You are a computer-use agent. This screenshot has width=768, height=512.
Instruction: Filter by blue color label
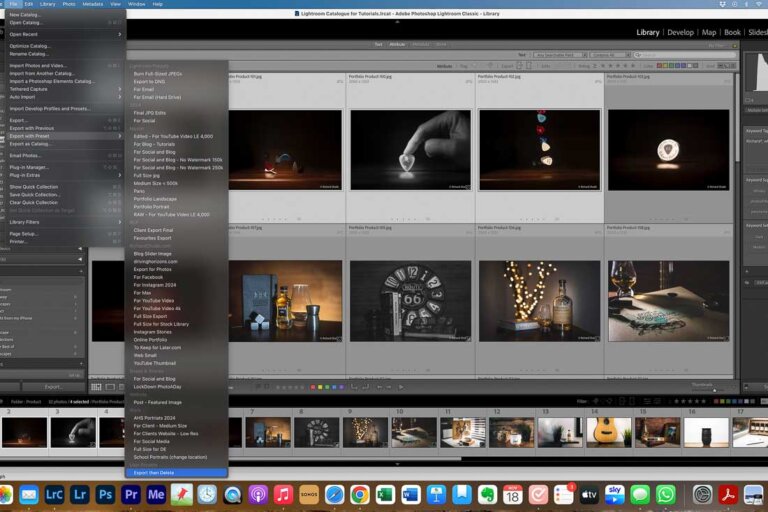click(678, 66)
